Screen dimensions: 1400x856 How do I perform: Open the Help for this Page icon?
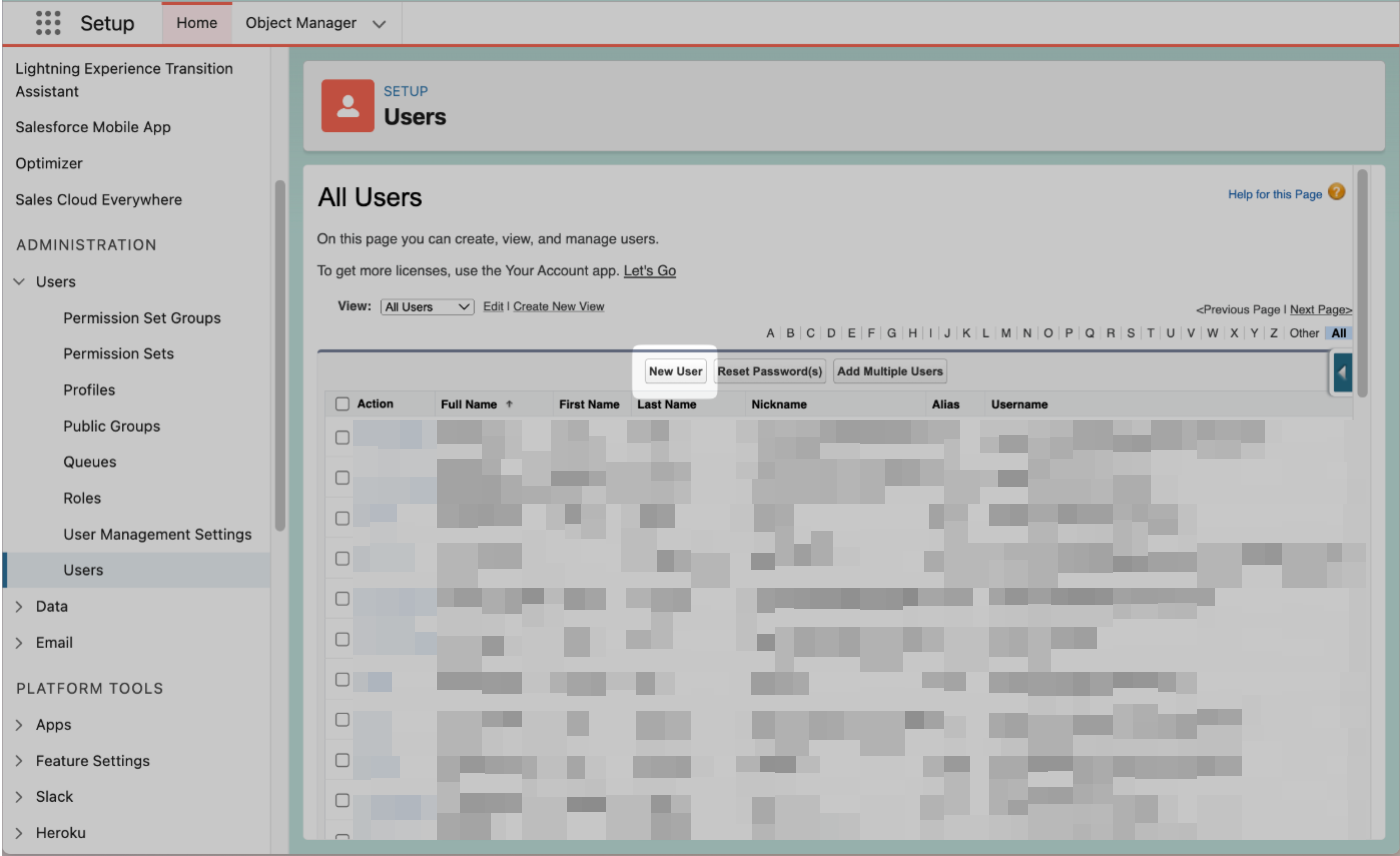click(1337, 193)
